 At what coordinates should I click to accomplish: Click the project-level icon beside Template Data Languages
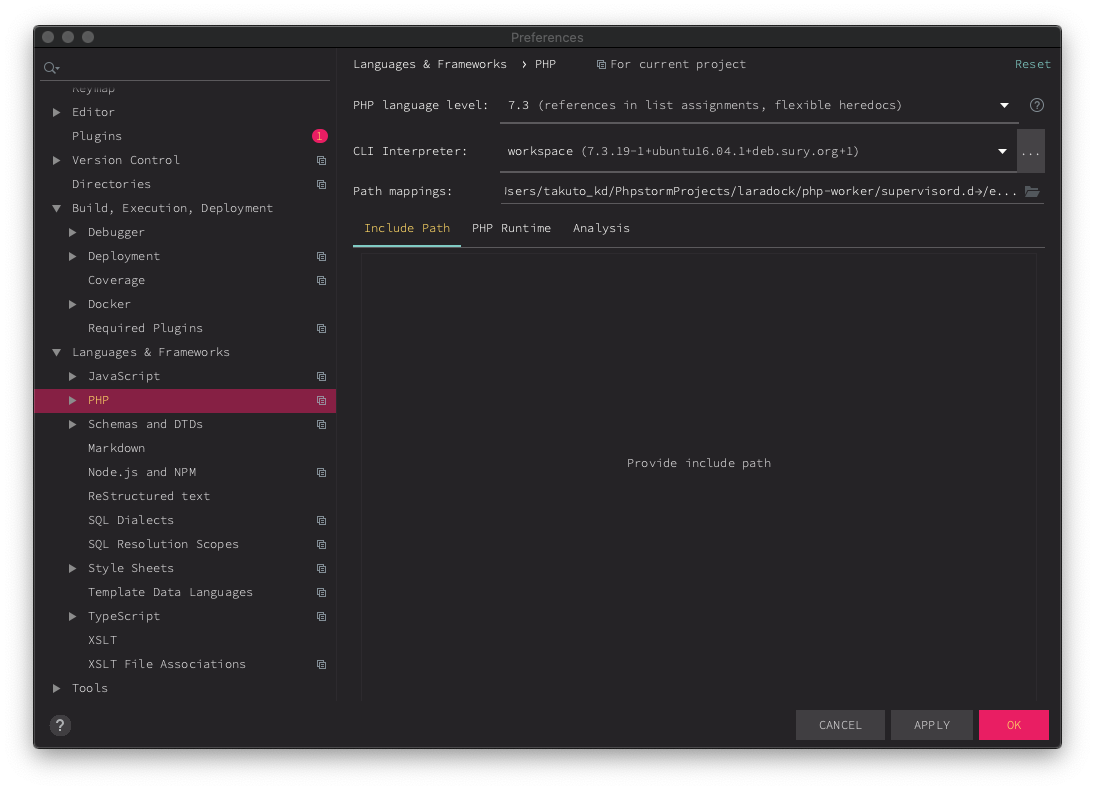(321, 592)
